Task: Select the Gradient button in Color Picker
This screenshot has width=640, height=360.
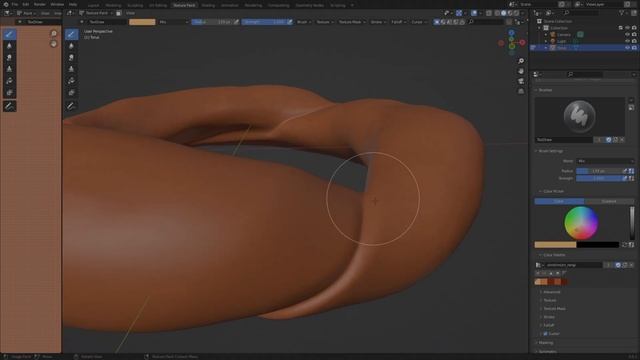Action: (x=609, y=201)
